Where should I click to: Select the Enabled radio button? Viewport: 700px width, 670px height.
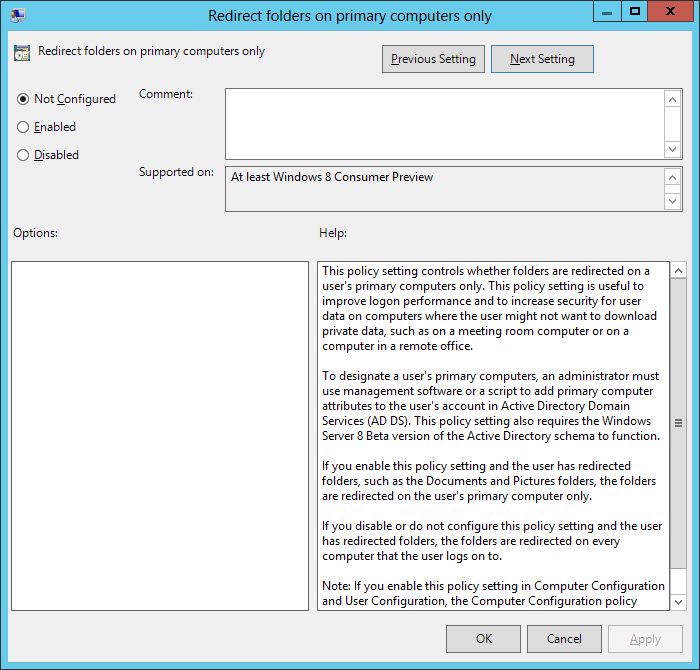point(23,127)
